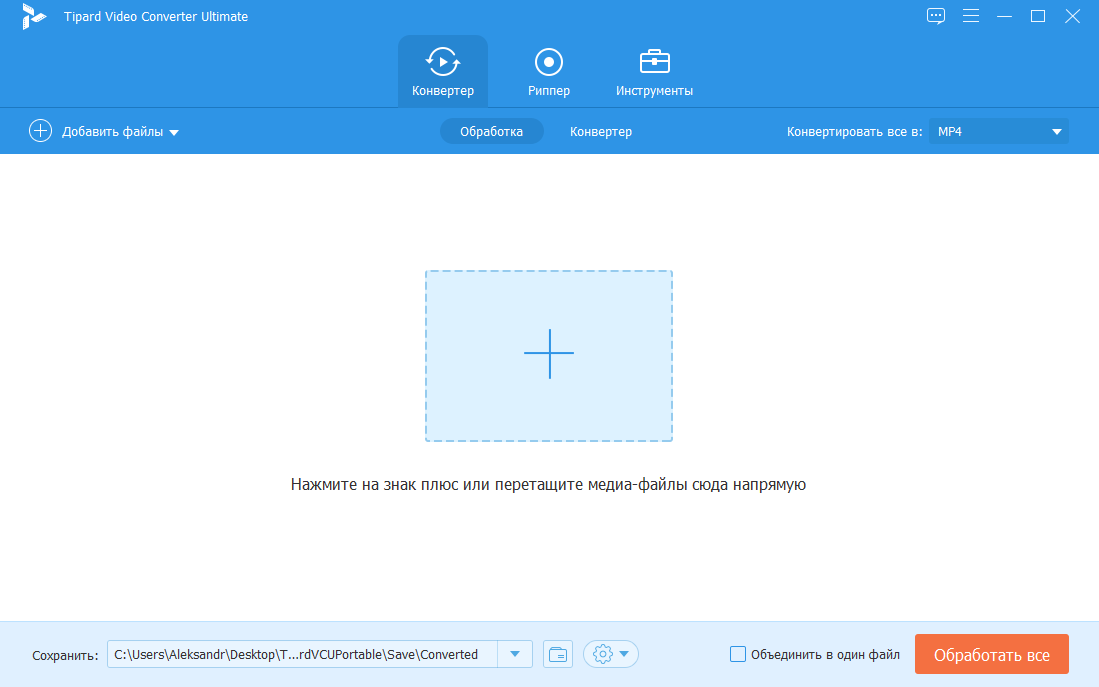
Task: Open the feedback chat bubble icon
Action: (x=936, y=16)
